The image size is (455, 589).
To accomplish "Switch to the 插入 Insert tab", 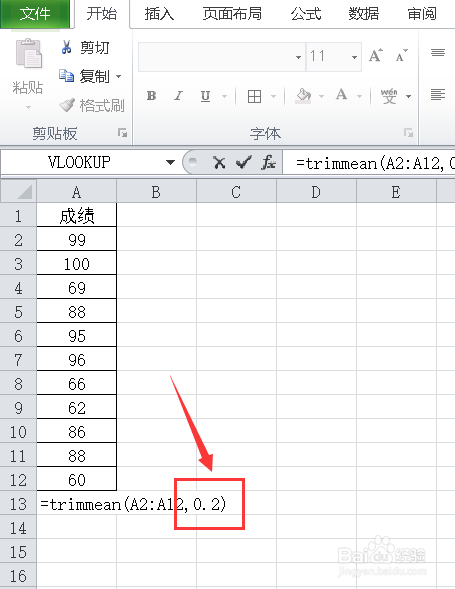I will point(159,14).
